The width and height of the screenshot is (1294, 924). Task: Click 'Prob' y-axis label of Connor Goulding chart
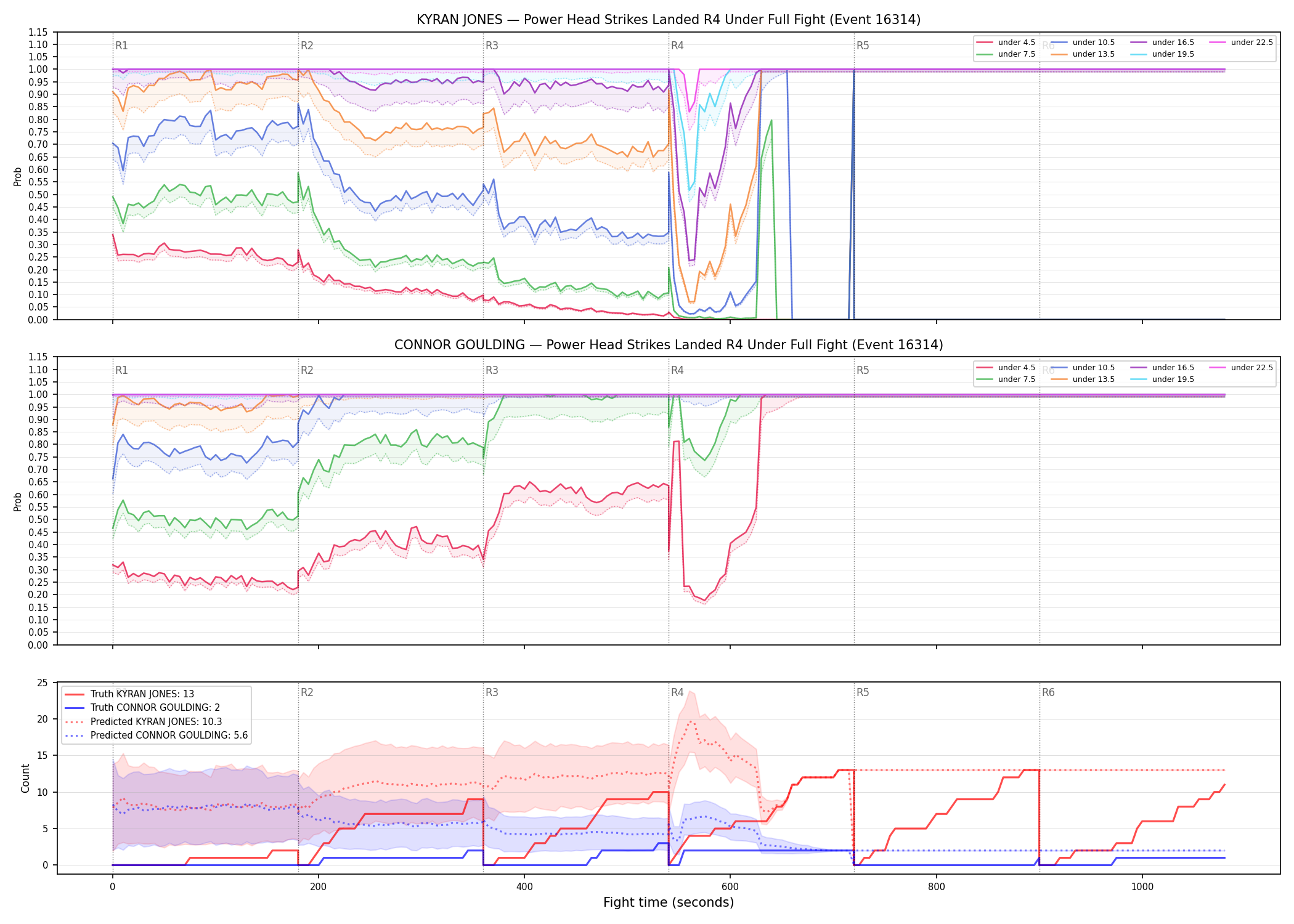tap(18, 501)
